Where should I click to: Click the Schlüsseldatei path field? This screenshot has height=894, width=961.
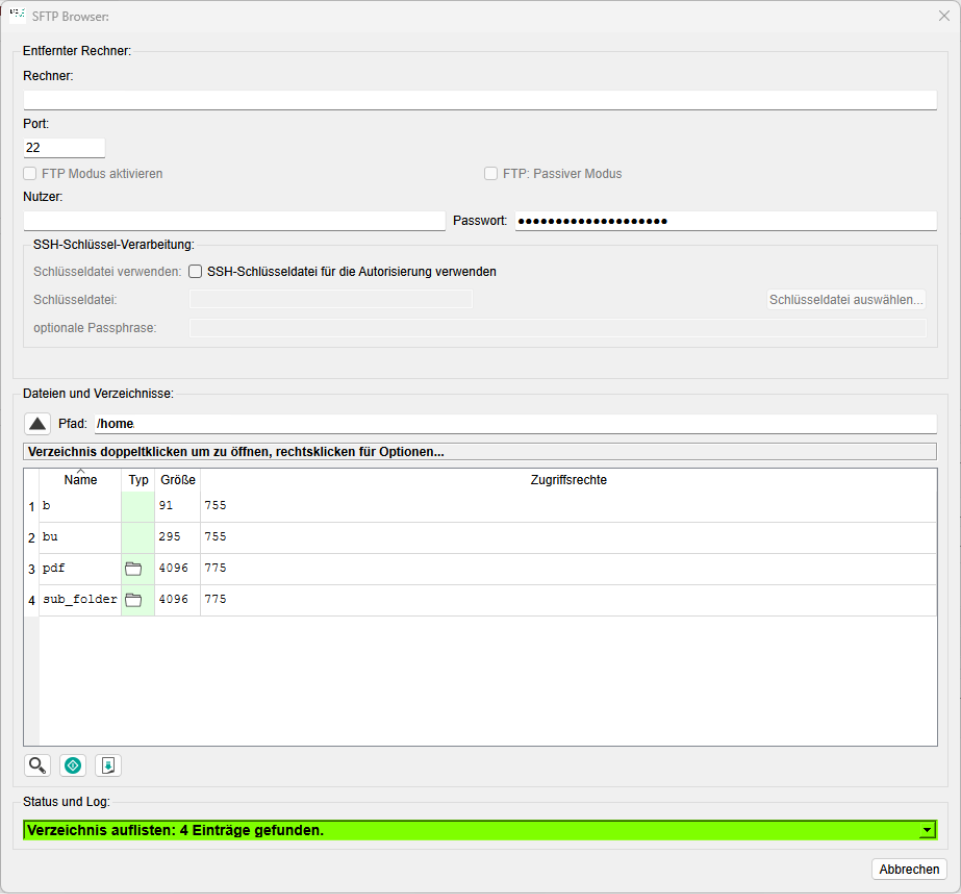click(x=331, y=300)
